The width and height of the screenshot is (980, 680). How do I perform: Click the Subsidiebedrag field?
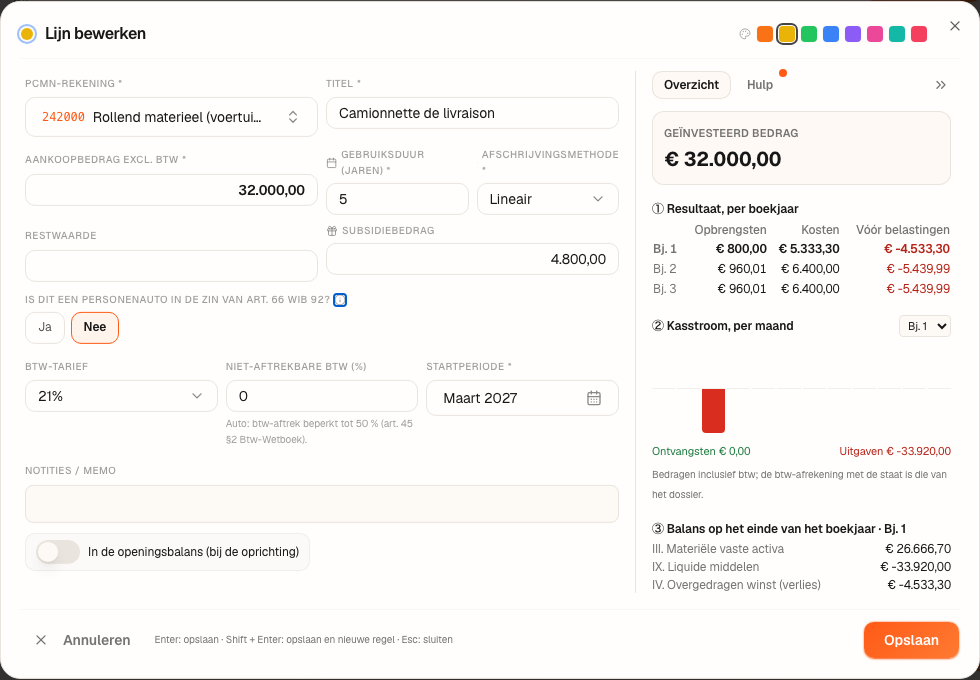(472, 259)
